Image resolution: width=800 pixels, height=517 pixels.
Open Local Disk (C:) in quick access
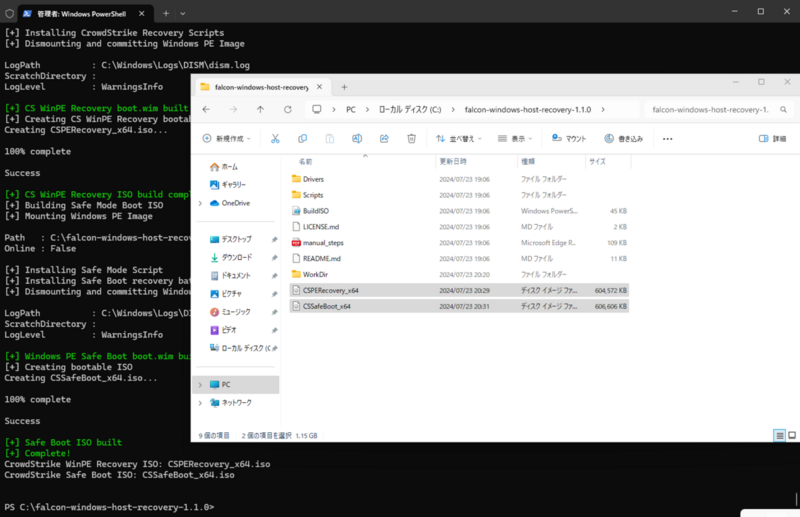[x=240, y=348]
